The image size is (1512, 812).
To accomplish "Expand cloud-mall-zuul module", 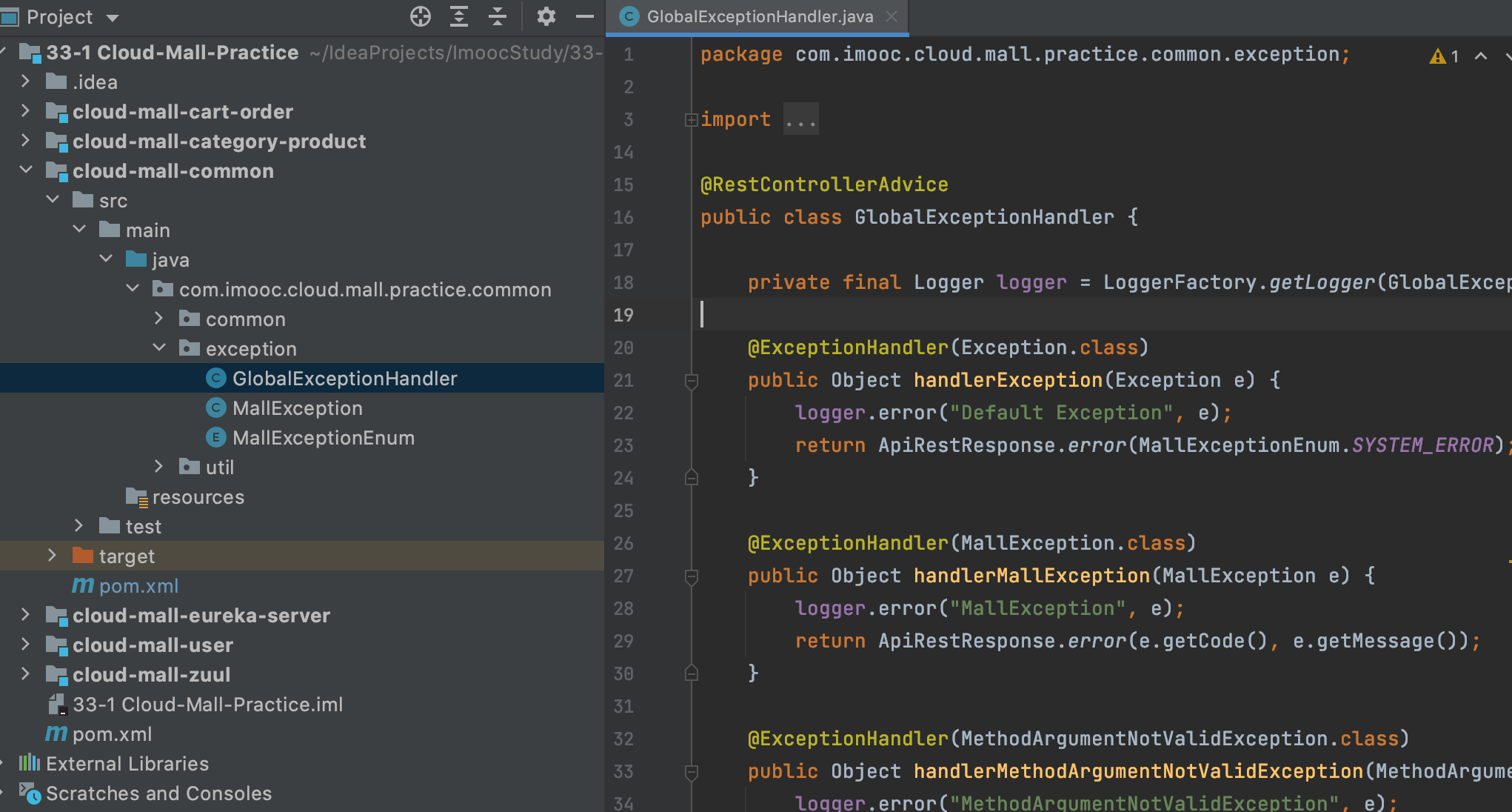I will pos(25,674).
